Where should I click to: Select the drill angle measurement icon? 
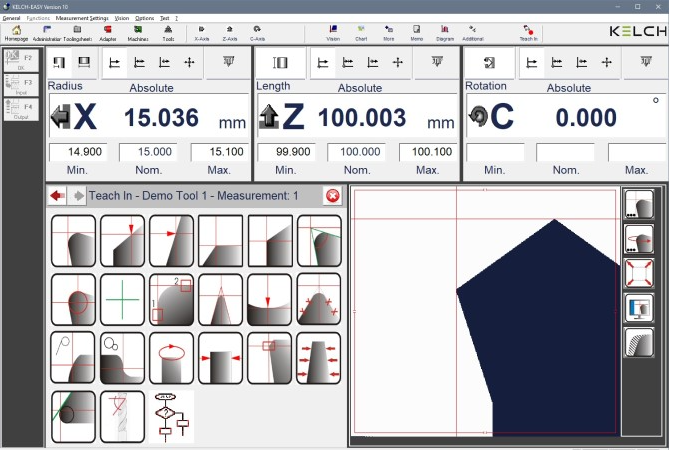122,417
